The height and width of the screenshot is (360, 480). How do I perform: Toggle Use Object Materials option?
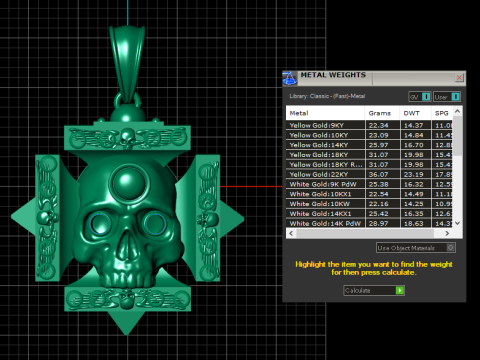(x=416, y=248)
